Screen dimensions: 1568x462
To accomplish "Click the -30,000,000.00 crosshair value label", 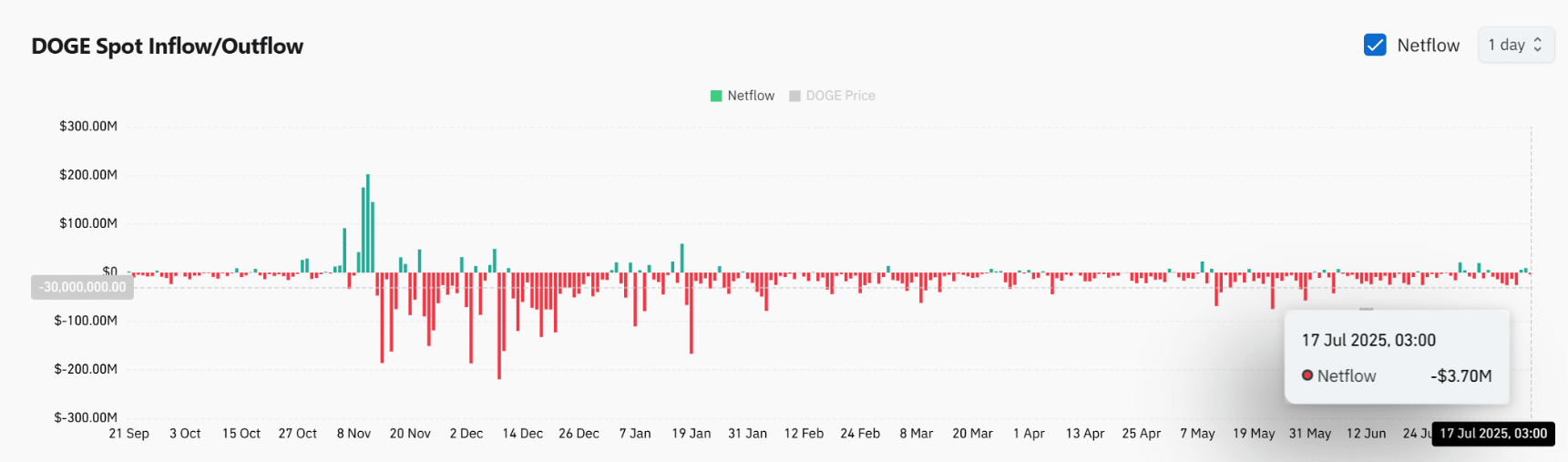I will point(82,287).
